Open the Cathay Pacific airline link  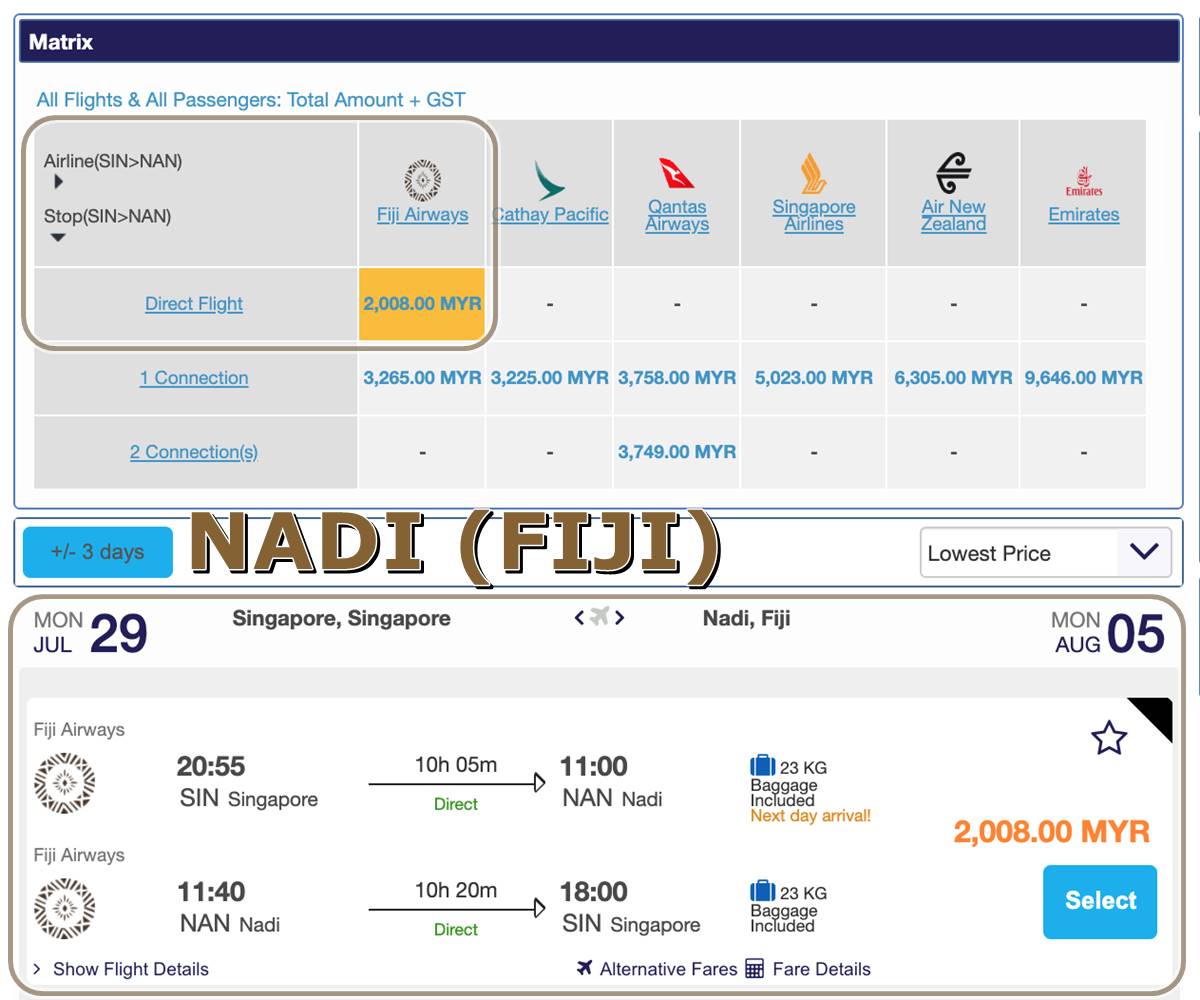pyautogui.click(x=550, y=214)
